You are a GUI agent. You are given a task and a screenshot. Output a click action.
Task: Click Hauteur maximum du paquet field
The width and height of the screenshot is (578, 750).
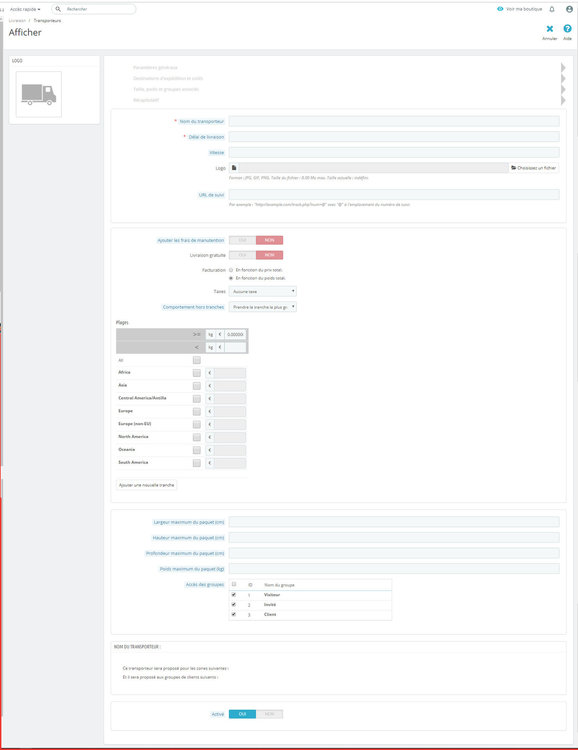[x=394, y=538]
